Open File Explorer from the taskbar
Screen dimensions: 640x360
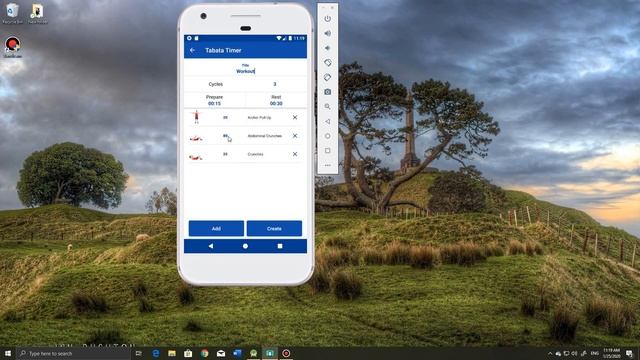pos(172,353)
